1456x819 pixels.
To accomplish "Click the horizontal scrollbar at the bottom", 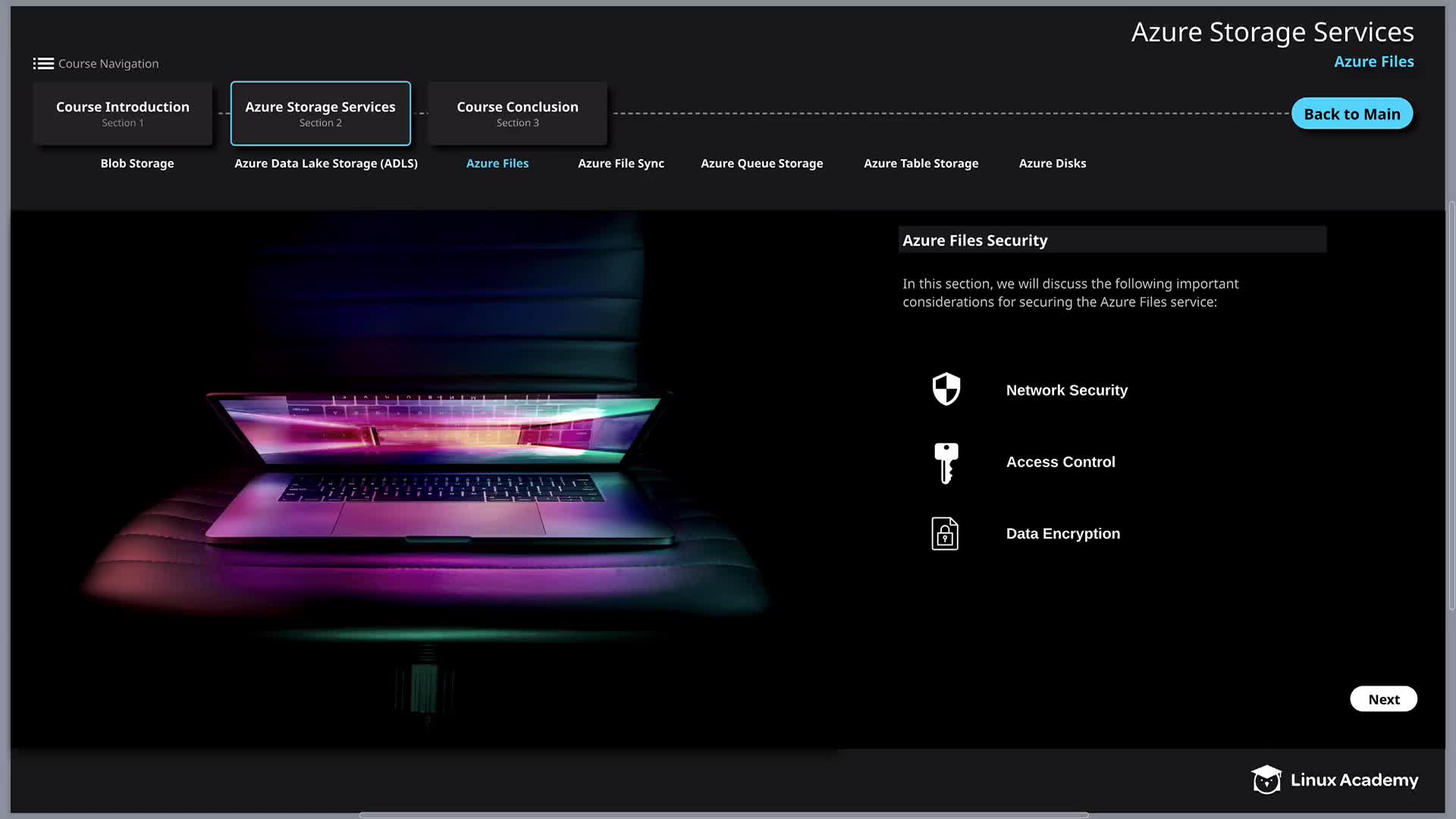I will [723, 814].
